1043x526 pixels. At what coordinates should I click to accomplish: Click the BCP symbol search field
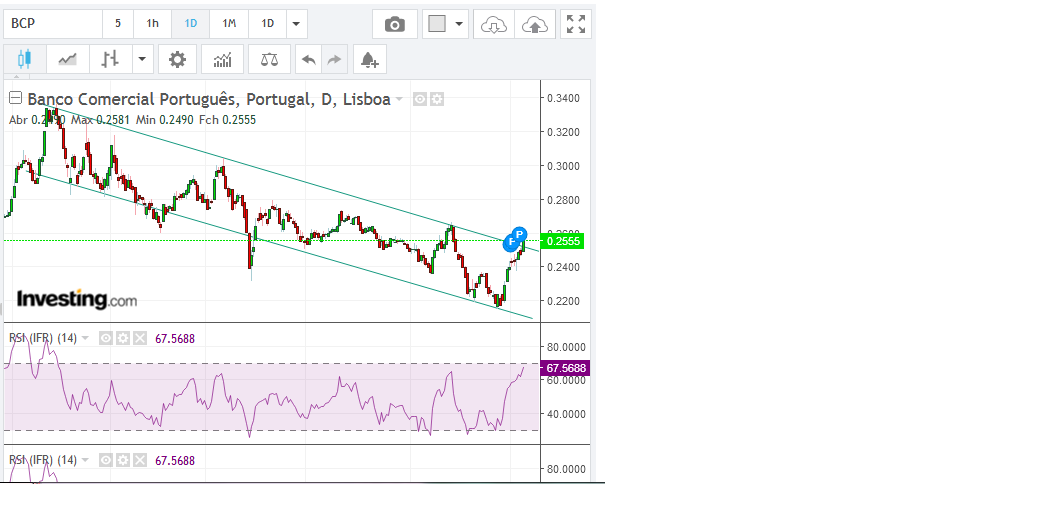pyautogui.click(x=53, y=24)
